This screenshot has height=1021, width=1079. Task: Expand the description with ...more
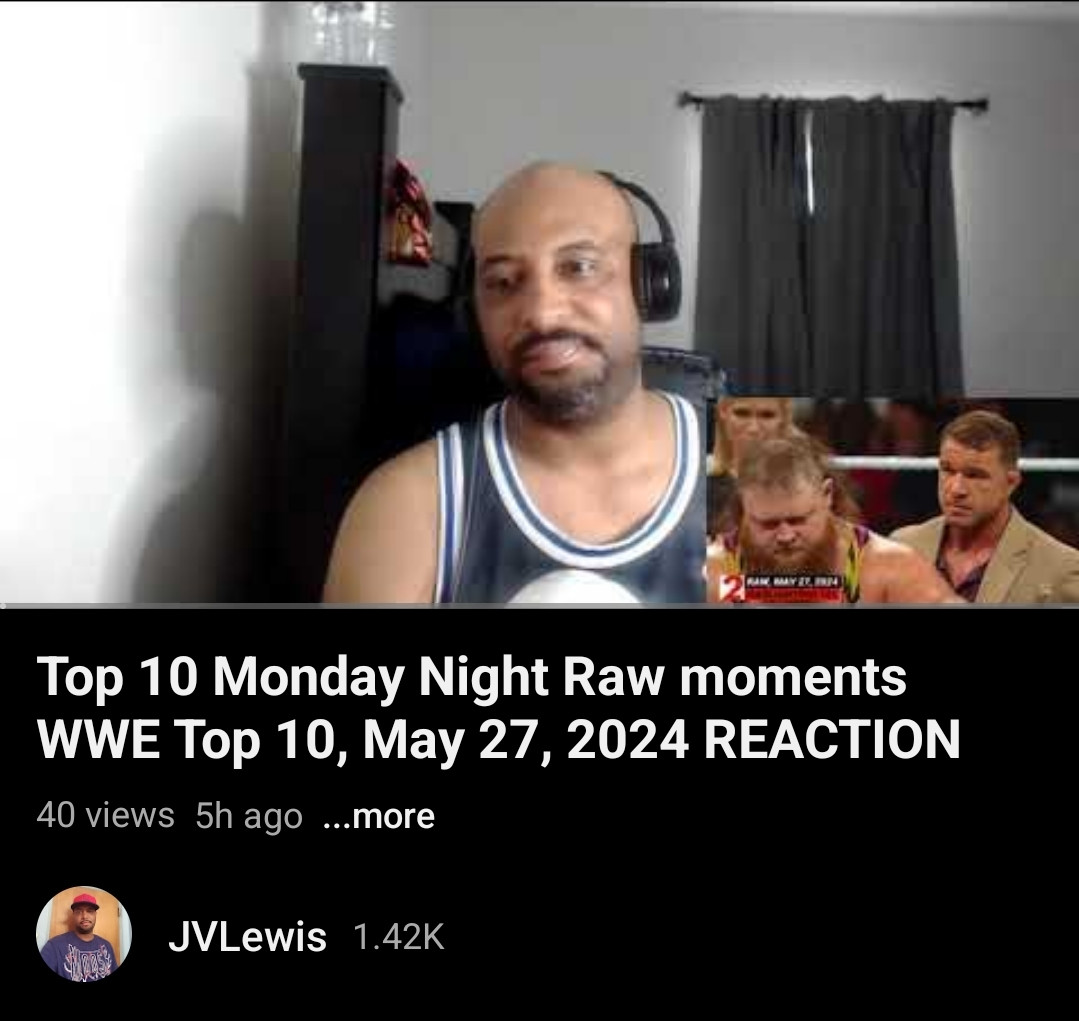[378, 817]
